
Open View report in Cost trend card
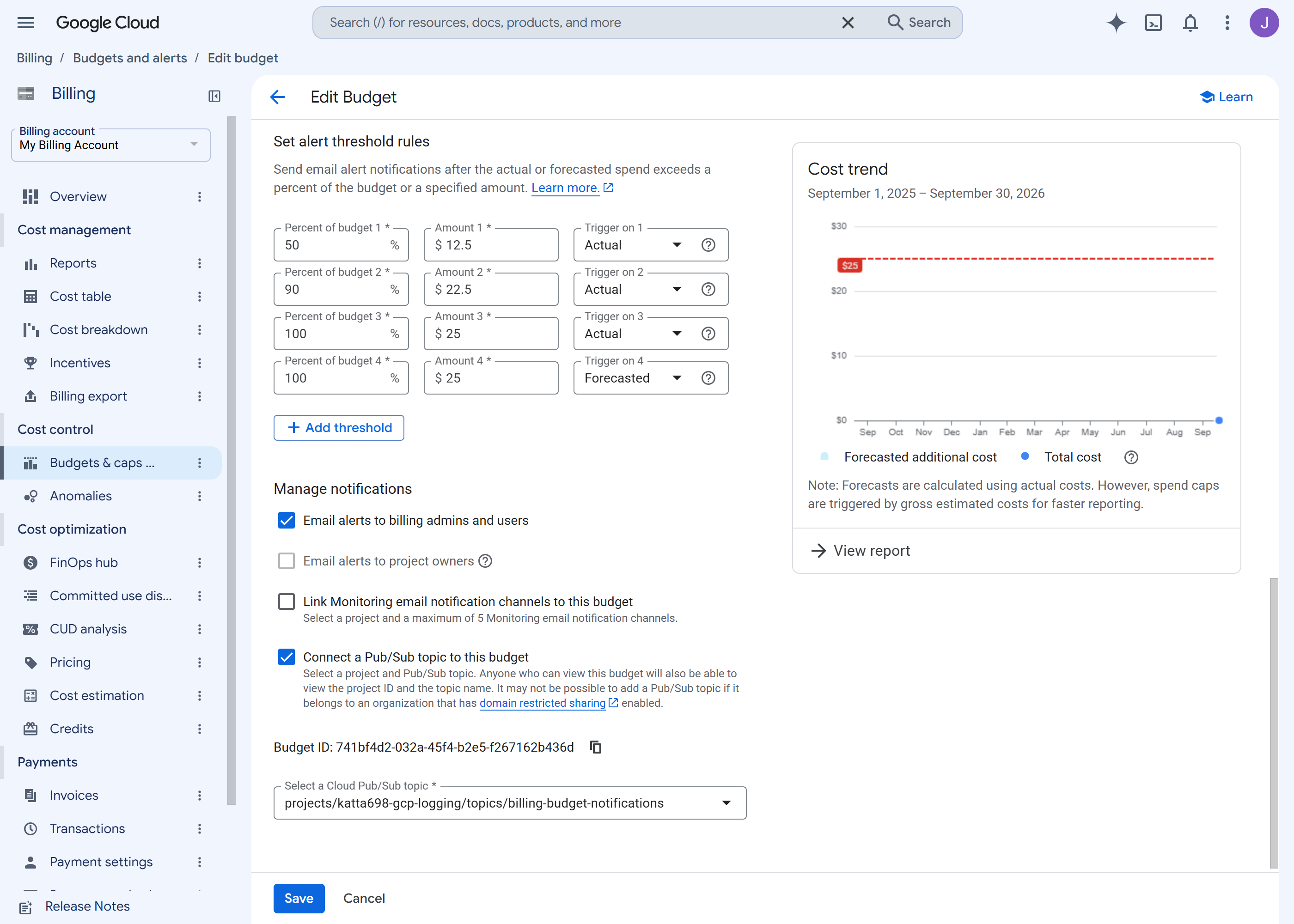pos(861,551)
